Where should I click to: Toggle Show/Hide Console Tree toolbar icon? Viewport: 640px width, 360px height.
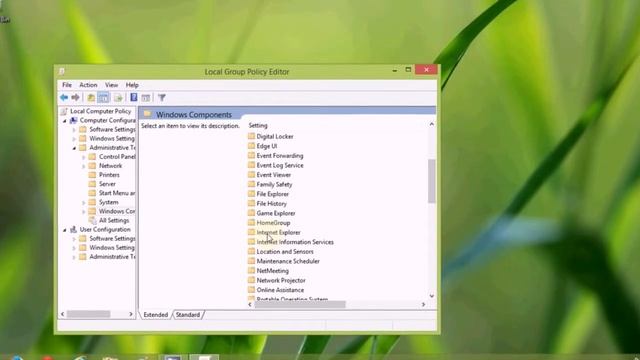tap(104, 98)
